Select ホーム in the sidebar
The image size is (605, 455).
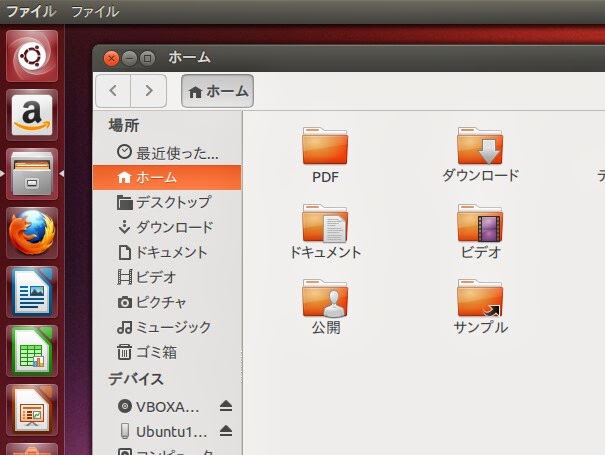tap(167, 178)
